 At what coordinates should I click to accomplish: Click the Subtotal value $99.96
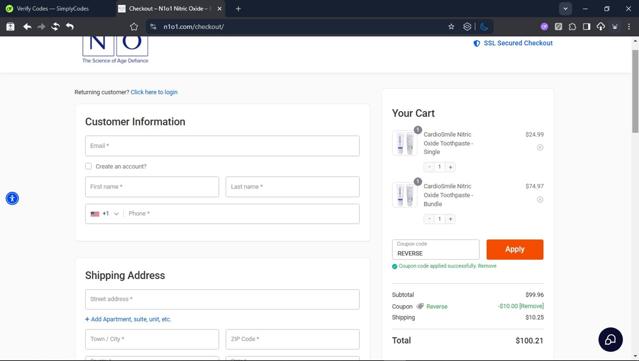[x=534, y=295]
